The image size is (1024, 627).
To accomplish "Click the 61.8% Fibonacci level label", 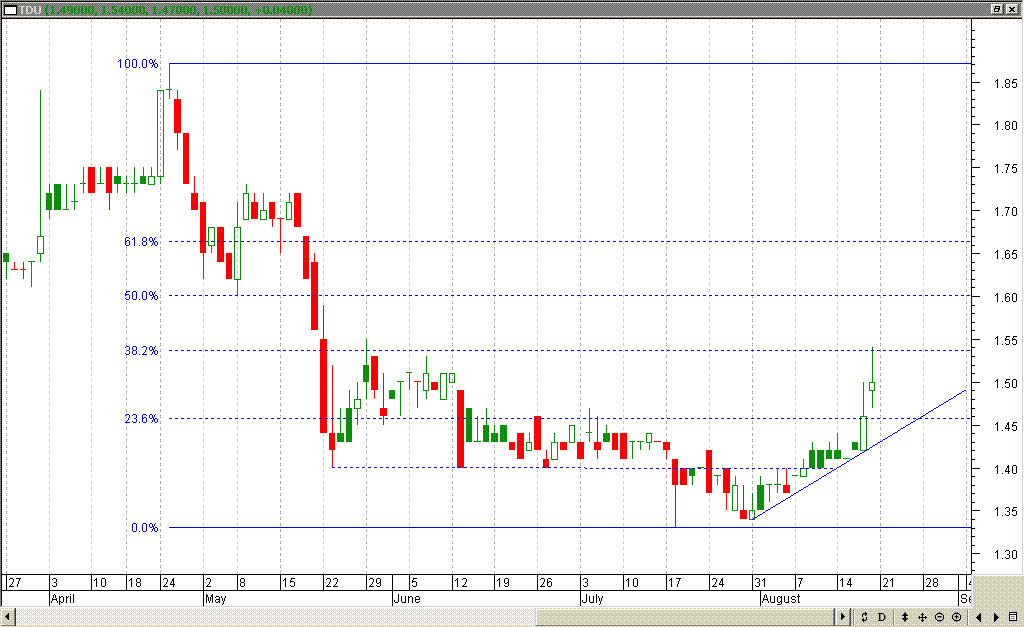I will pyautogui.click(x=141, y=242).
